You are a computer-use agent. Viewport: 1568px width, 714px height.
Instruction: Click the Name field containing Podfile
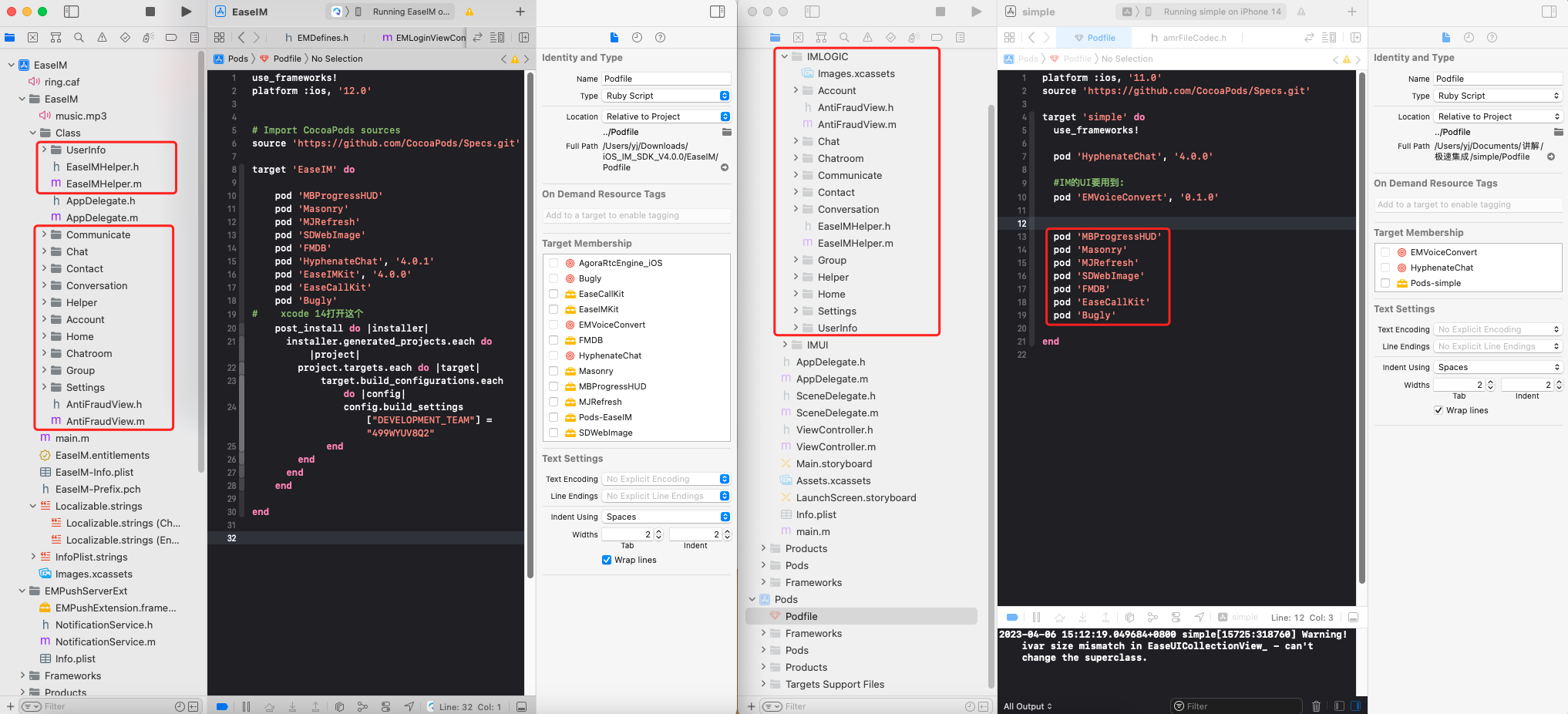pyautogui.click(x=666, y=79)
